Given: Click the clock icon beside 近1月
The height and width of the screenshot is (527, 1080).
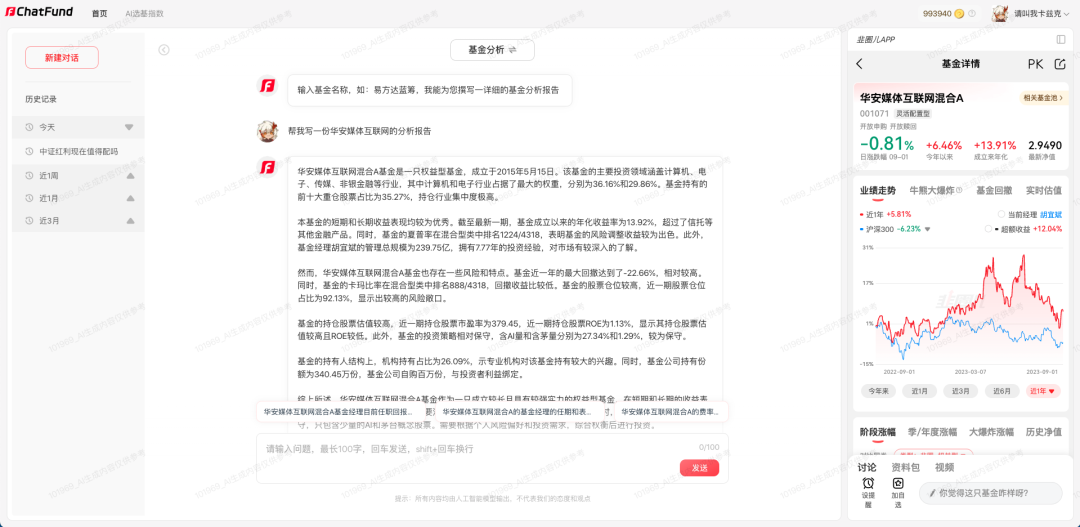Looking at the screenshot, I should (29, 198).
